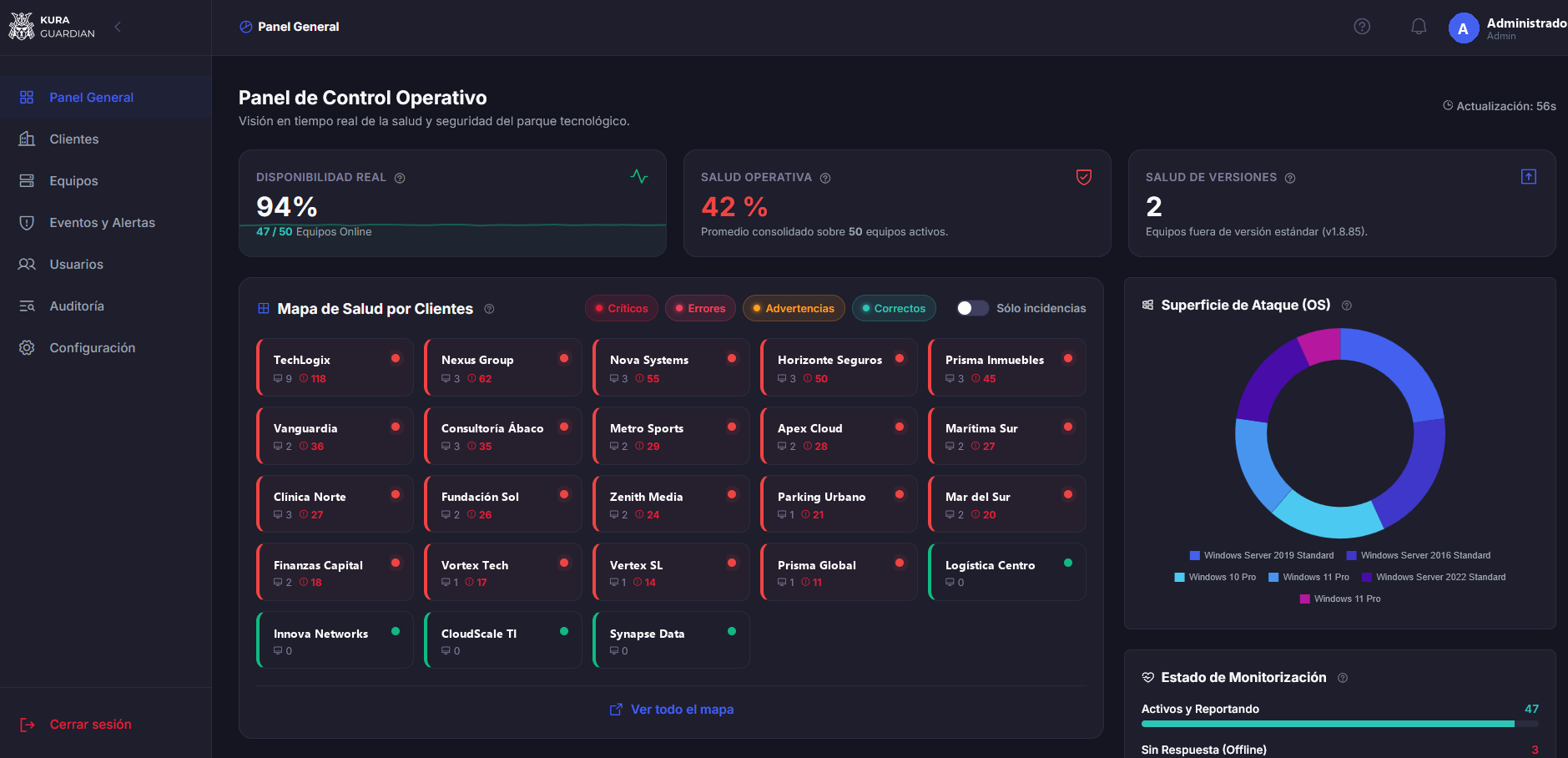
Task: Open Clientes in the sidebar
Action: (x=105, y=139)
